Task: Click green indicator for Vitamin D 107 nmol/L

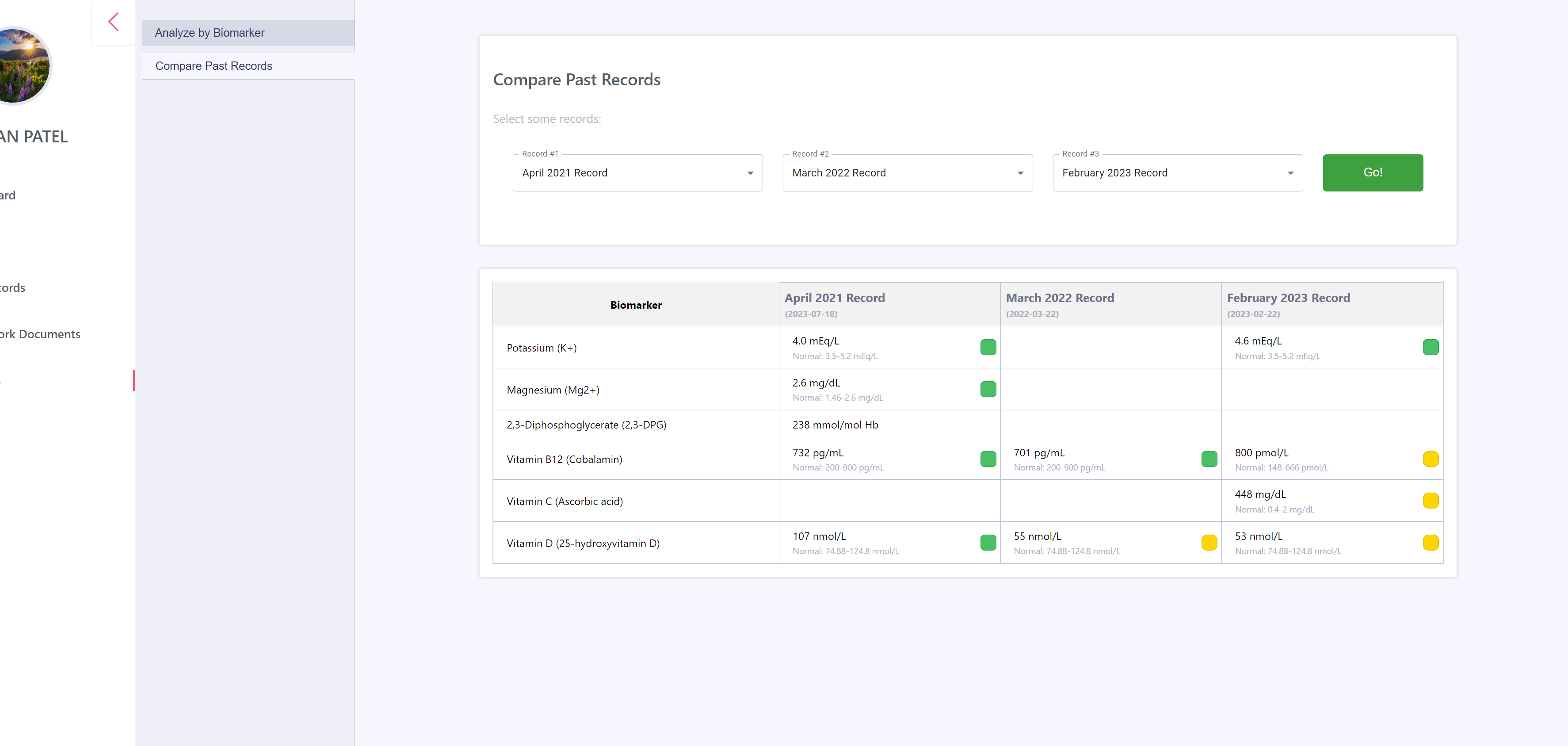Action: (988, 543)
